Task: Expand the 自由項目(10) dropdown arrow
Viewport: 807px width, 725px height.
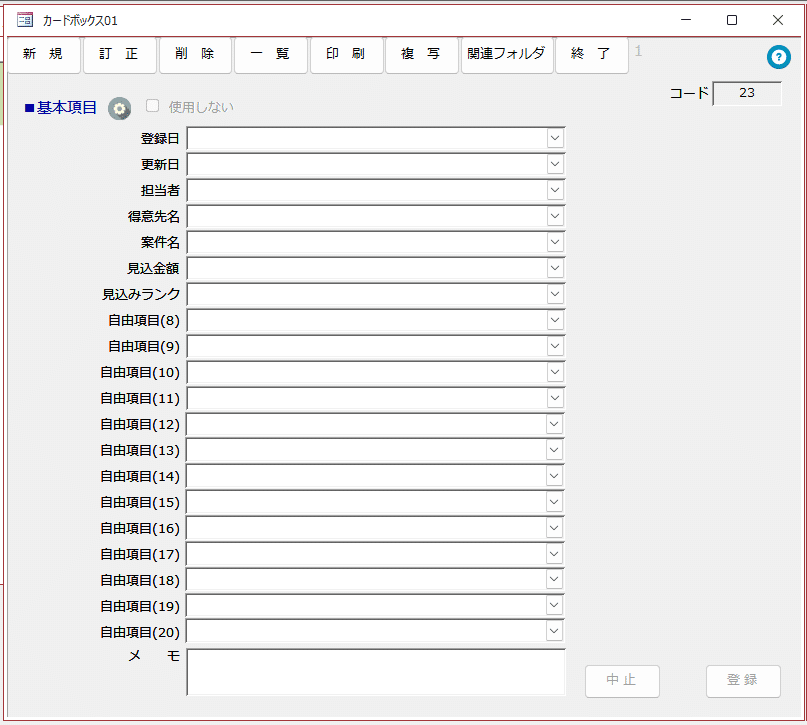Action: click(555, 372)
